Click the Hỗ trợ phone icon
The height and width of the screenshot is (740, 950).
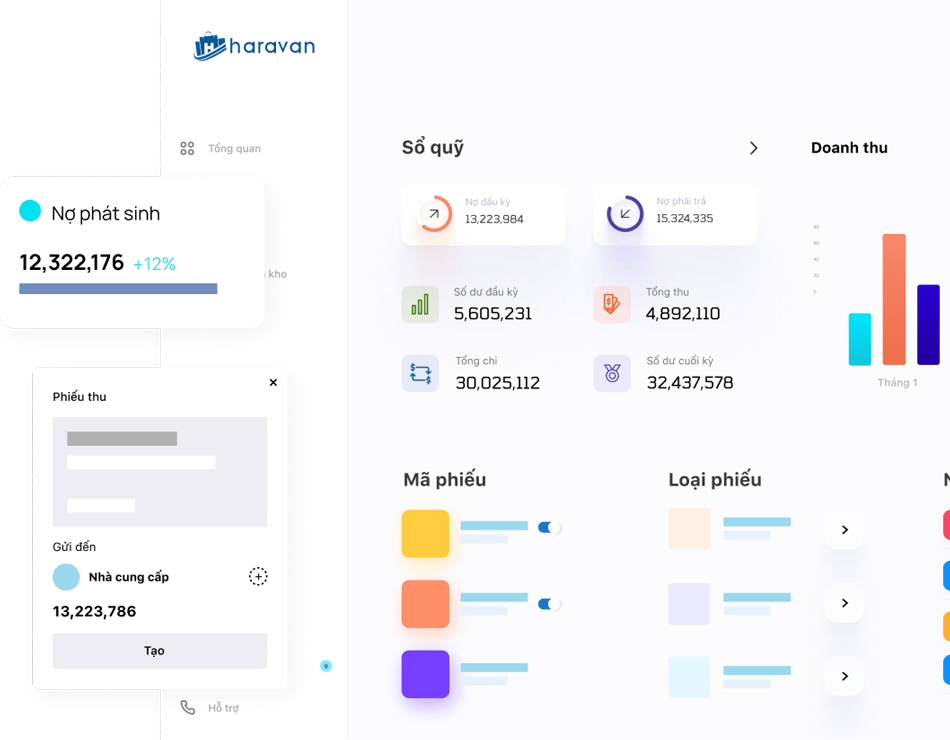pyautogui.click(x=188, y=707)
